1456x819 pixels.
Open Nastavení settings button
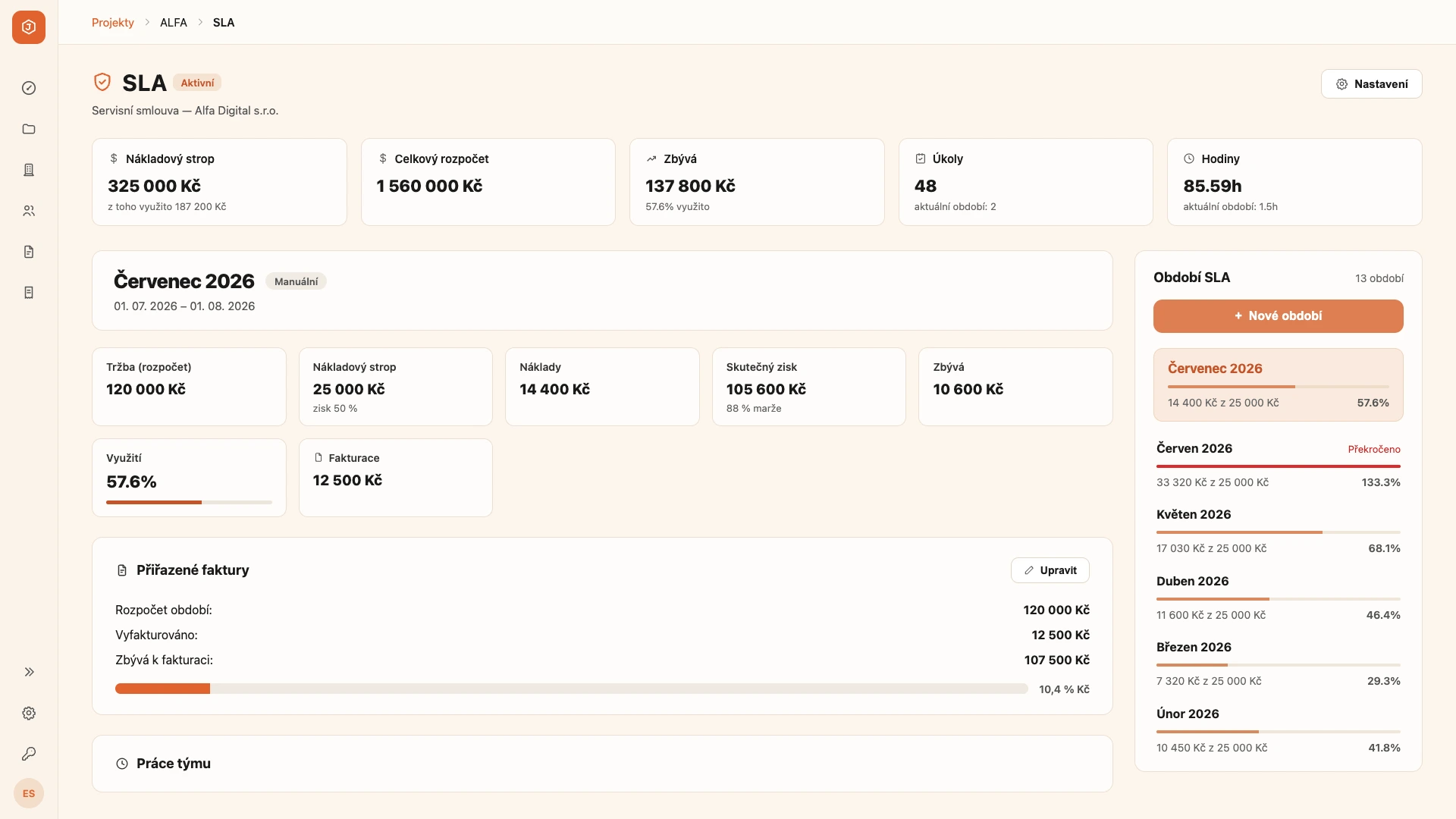pyautogui.click(x=1371, y=84)
